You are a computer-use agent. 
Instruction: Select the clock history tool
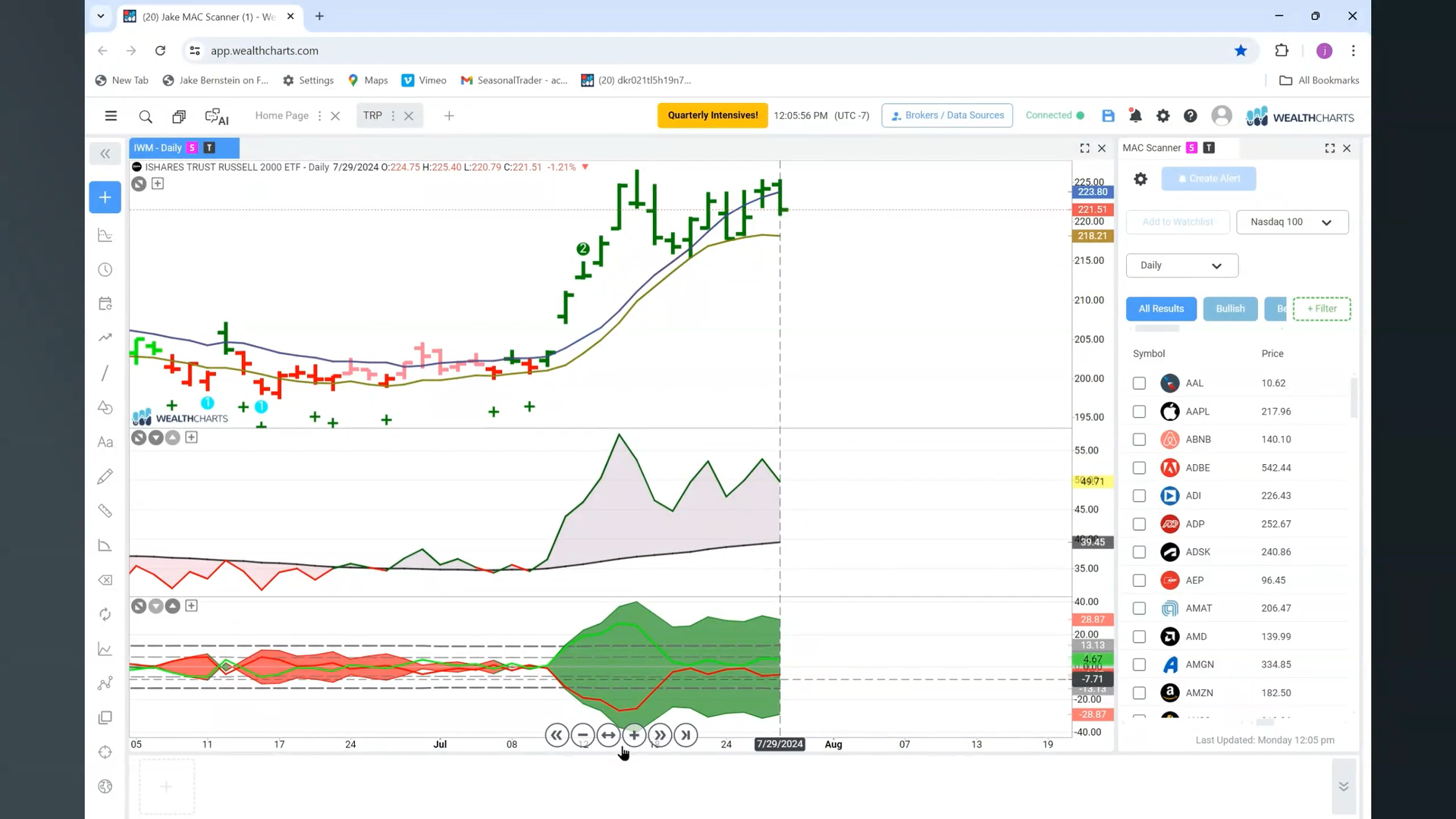(x=105, y=270)
